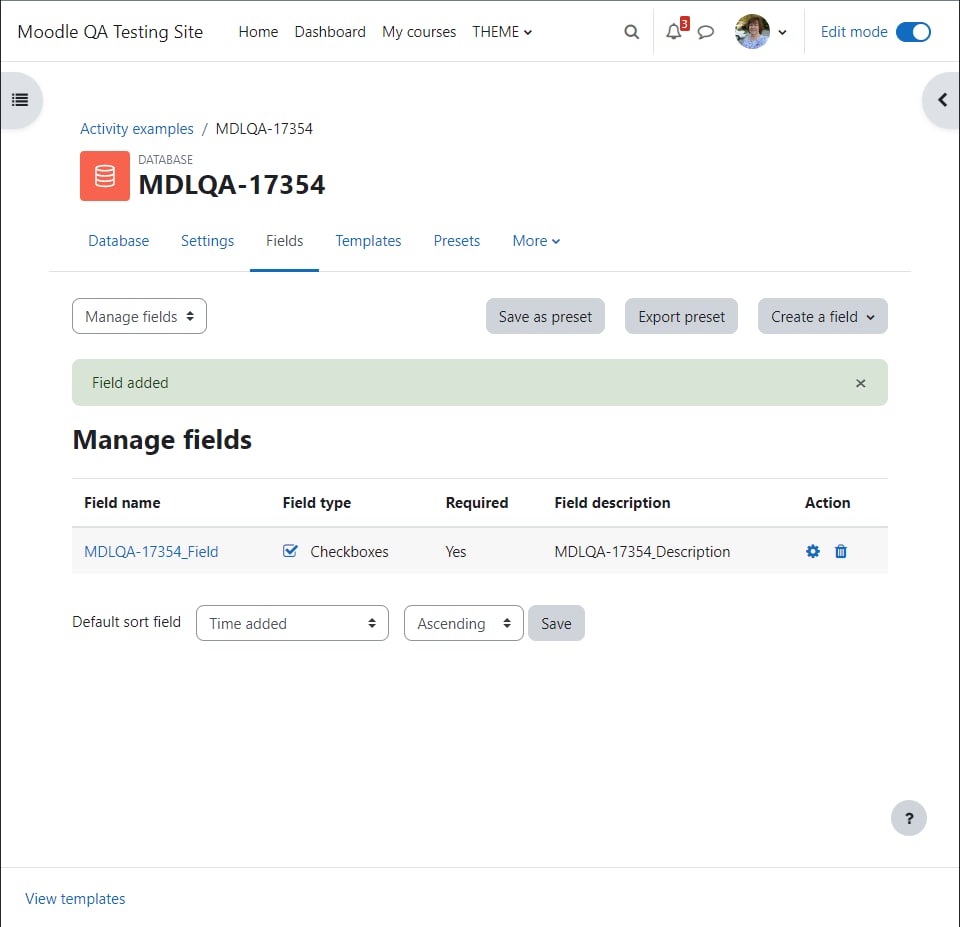Open Activity examples breadcrumb link

click(x=137, y=129)
